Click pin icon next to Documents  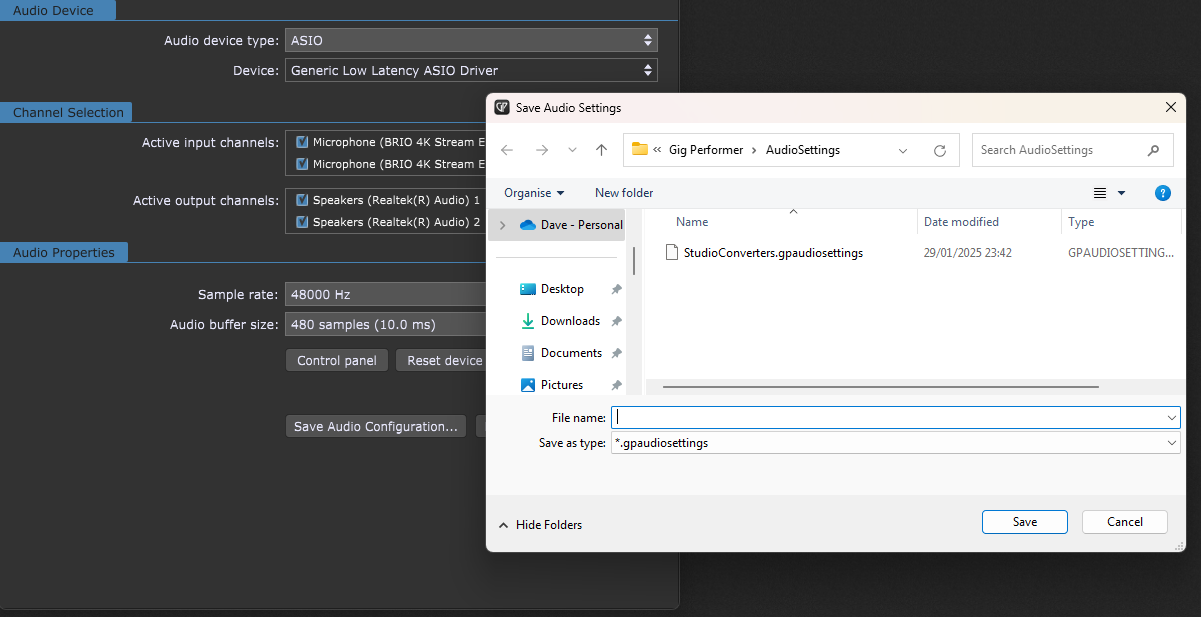617,353
